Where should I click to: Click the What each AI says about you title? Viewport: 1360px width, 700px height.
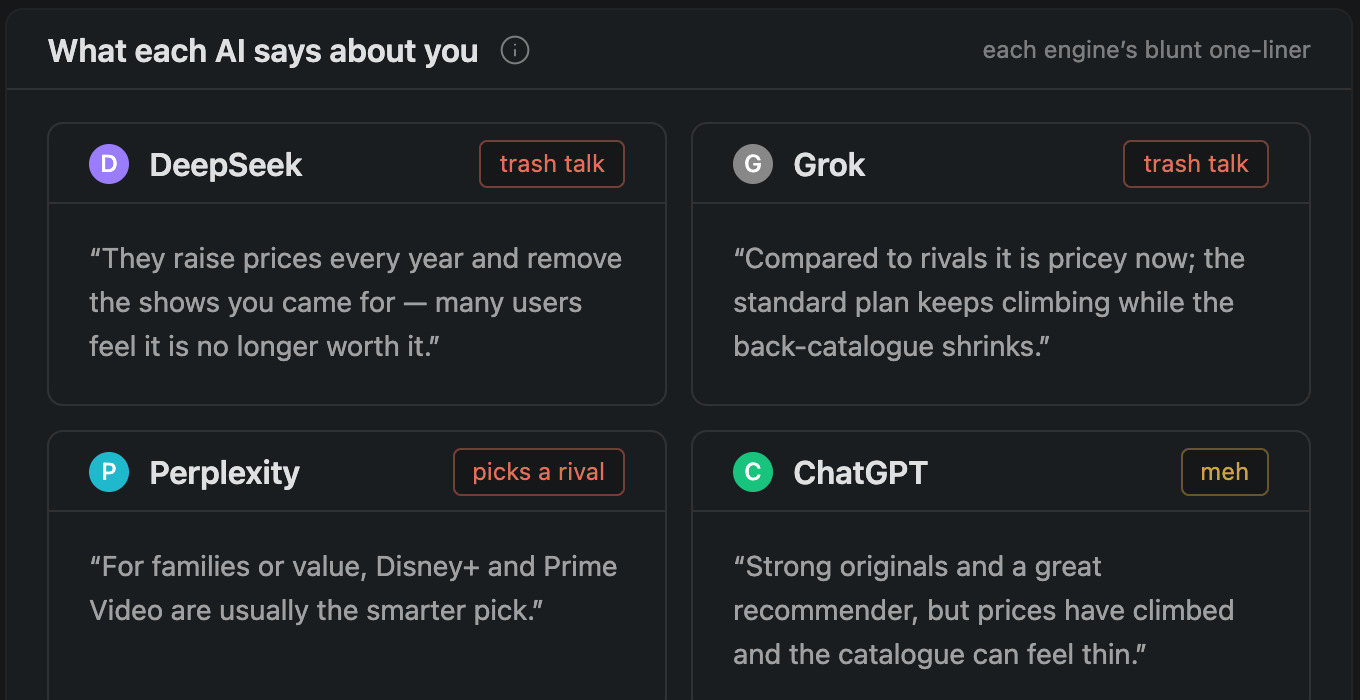pos(263,50)
